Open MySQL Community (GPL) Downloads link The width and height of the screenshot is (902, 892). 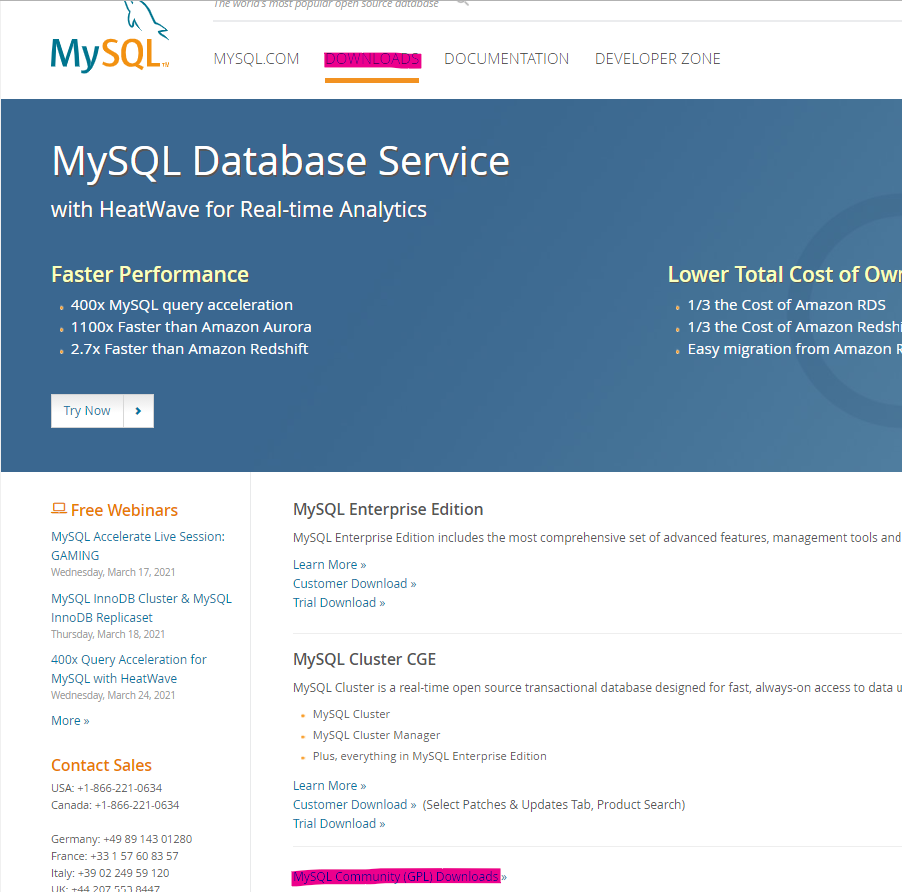[399, 876]
